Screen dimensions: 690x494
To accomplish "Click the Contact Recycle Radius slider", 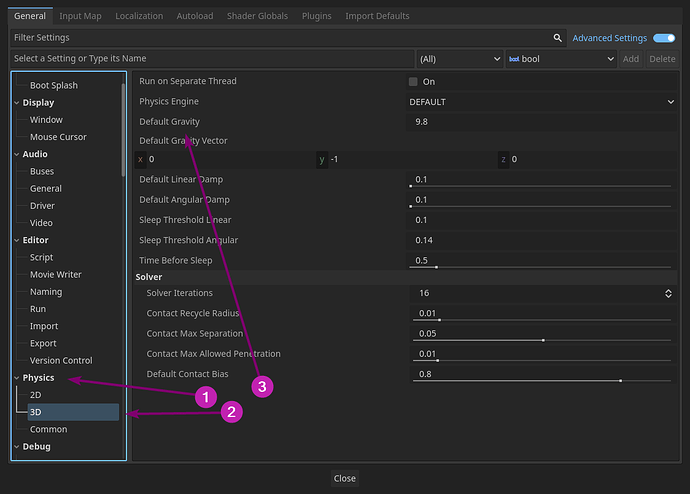I will 542,320.
